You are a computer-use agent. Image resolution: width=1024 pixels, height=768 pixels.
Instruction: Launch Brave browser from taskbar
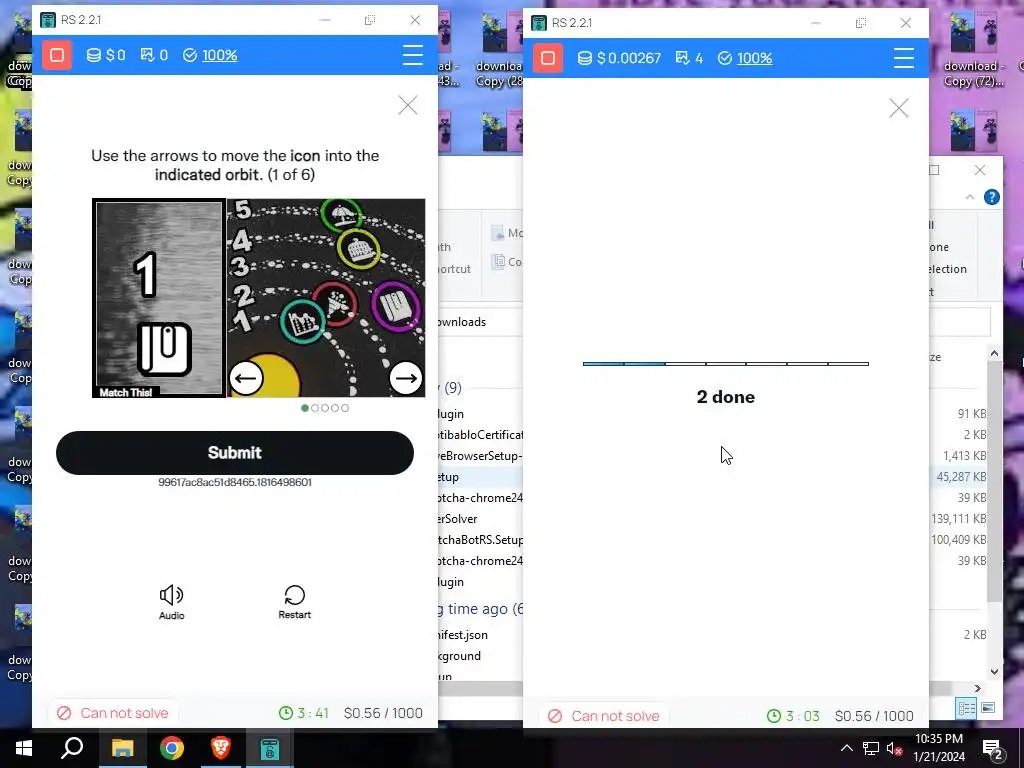click(221, 748)
